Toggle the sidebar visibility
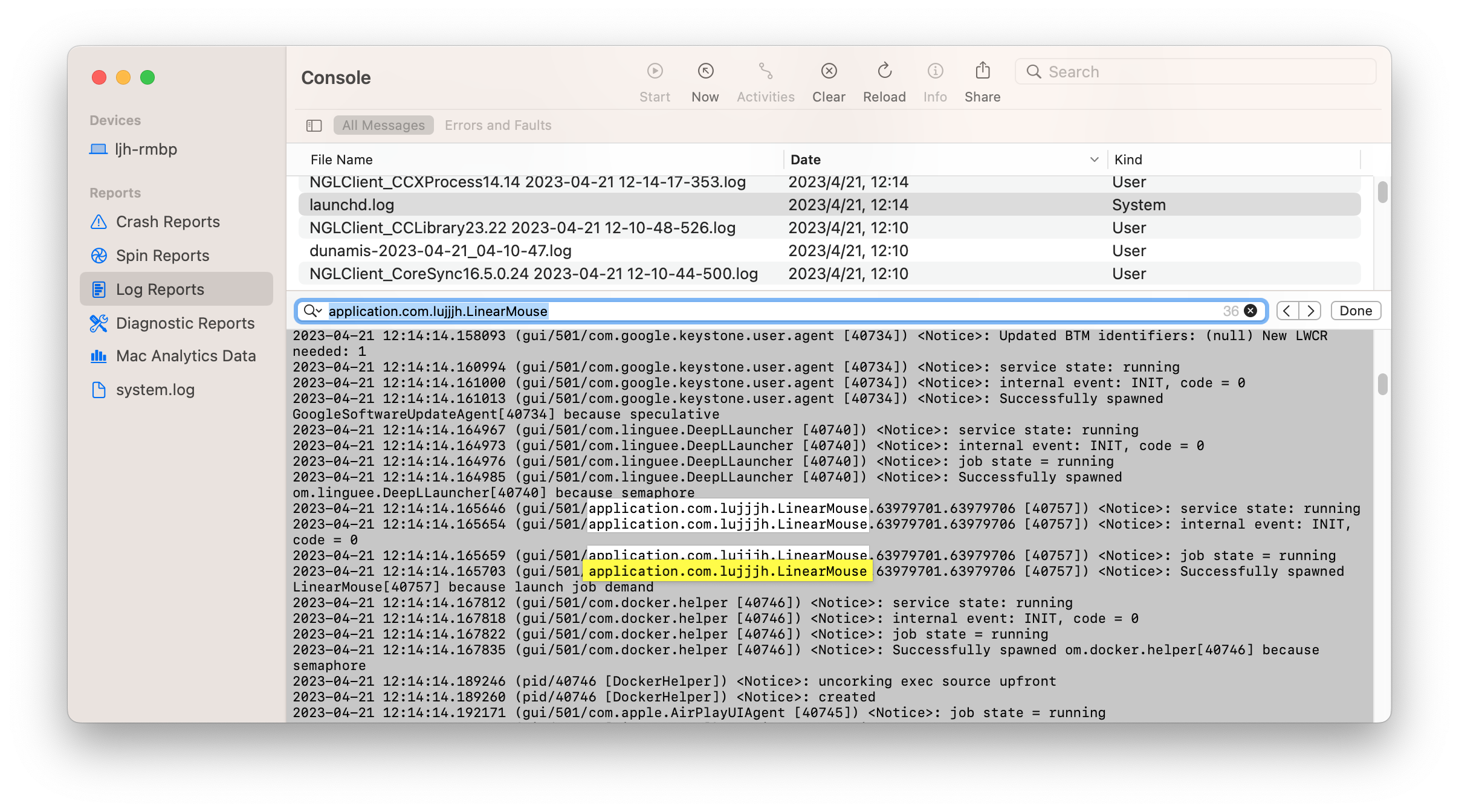 point(314,125)
